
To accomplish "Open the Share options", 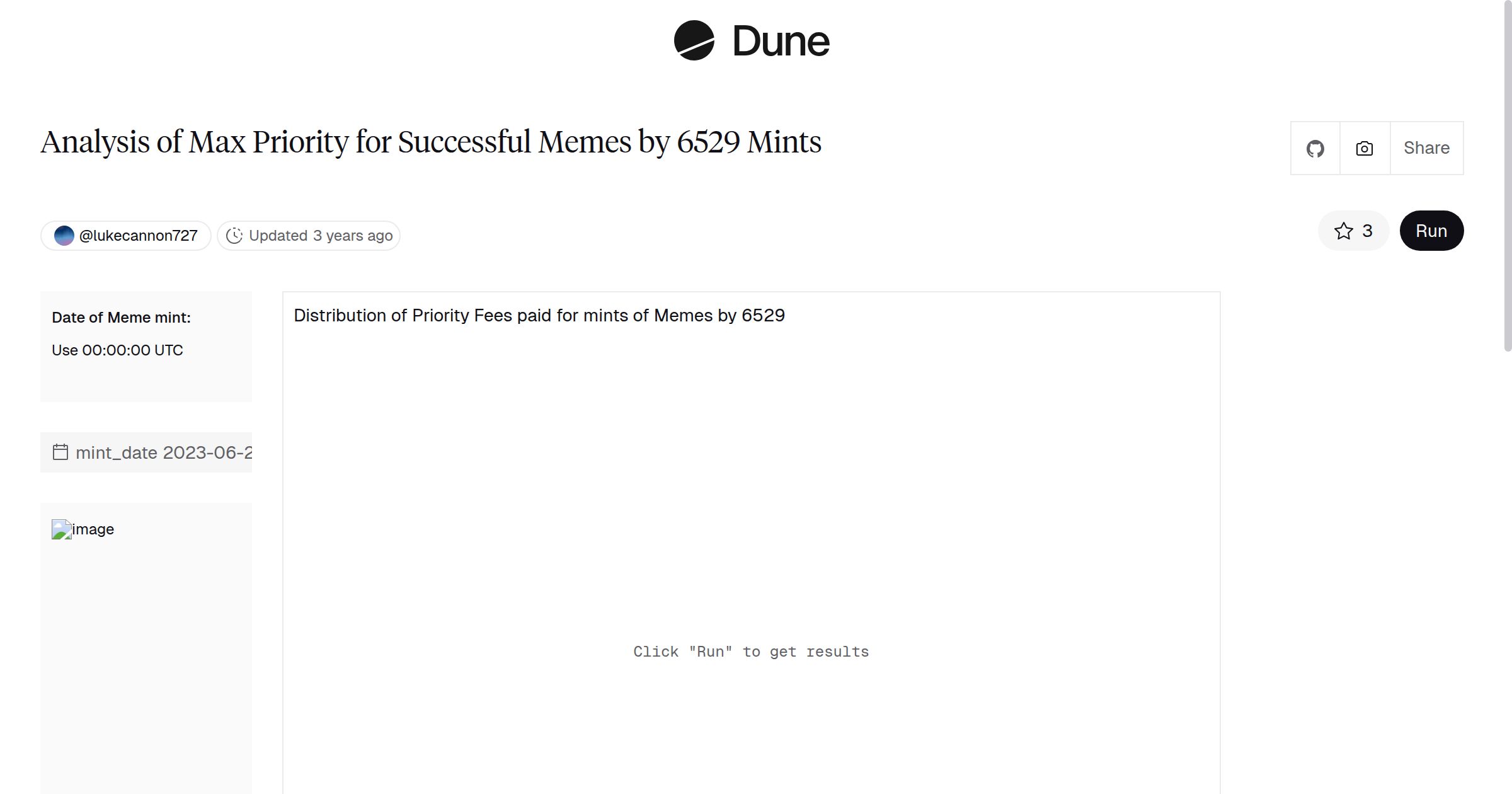I will [1426, 148].
